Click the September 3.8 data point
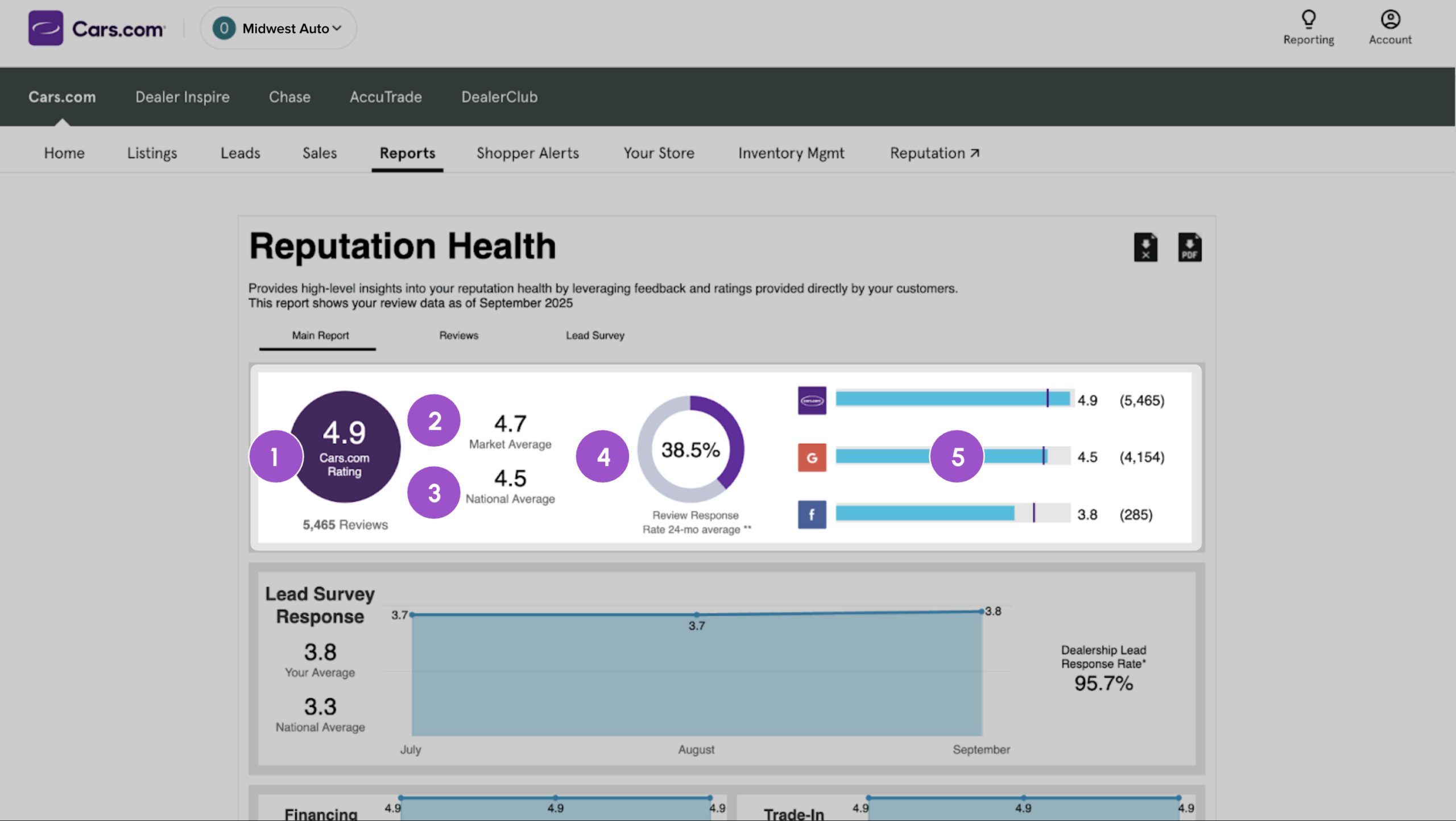1456x821 pixels. pos(982,612)
